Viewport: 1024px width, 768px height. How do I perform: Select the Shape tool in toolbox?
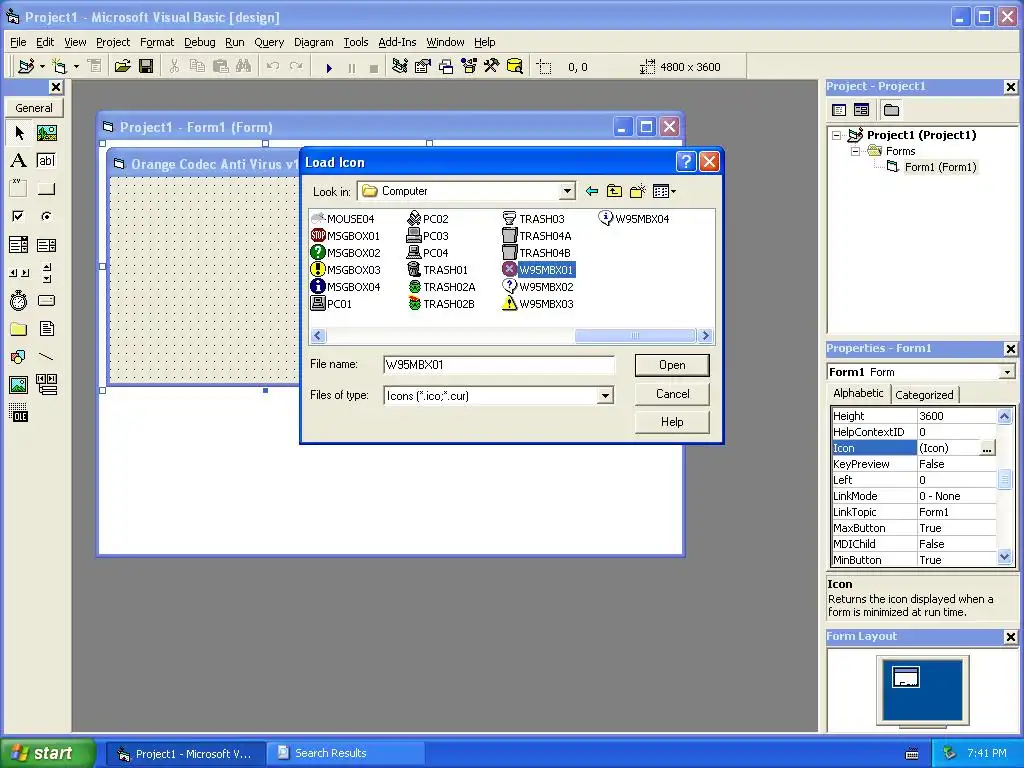(x=19, y=357)
